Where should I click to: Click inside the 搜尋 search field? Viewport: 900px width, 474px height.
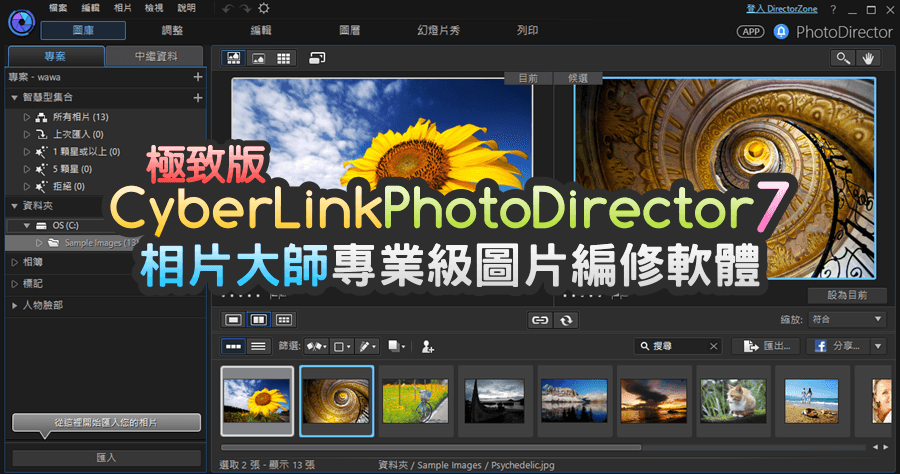click(x=679, y=346)
